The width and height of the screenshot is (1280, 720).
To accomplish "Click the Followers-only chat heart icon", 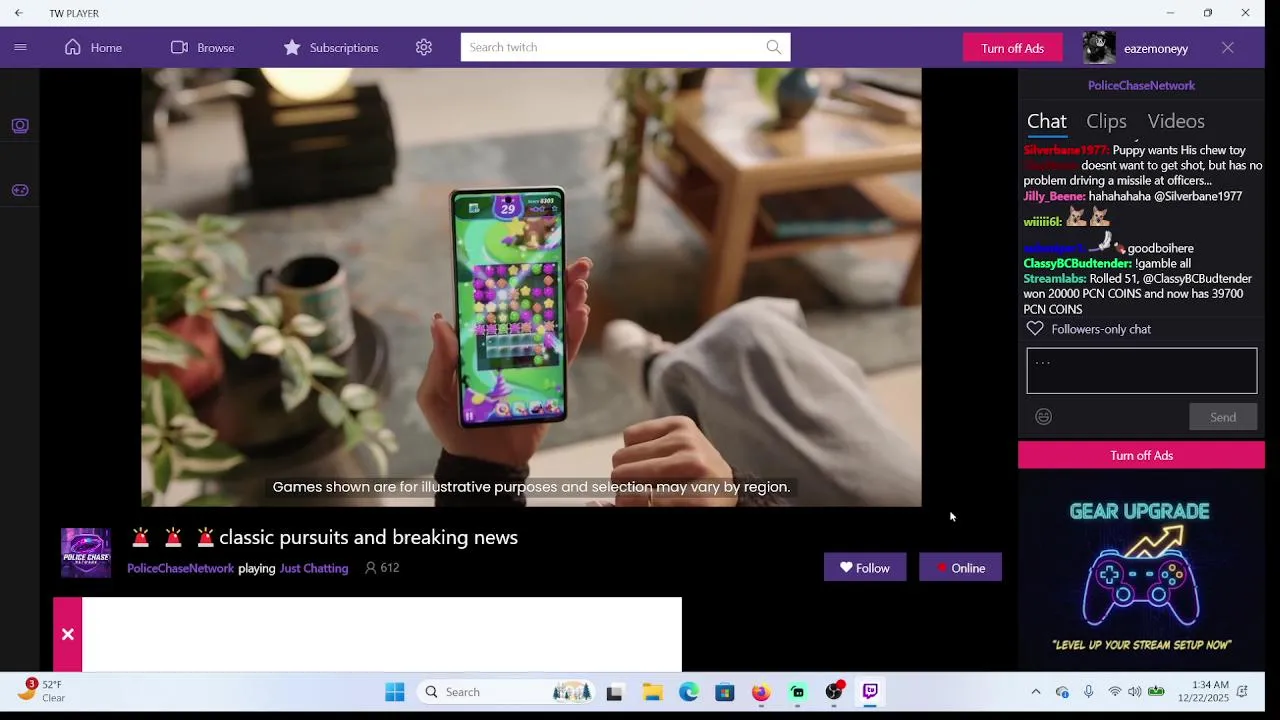I will (1035, 329).
